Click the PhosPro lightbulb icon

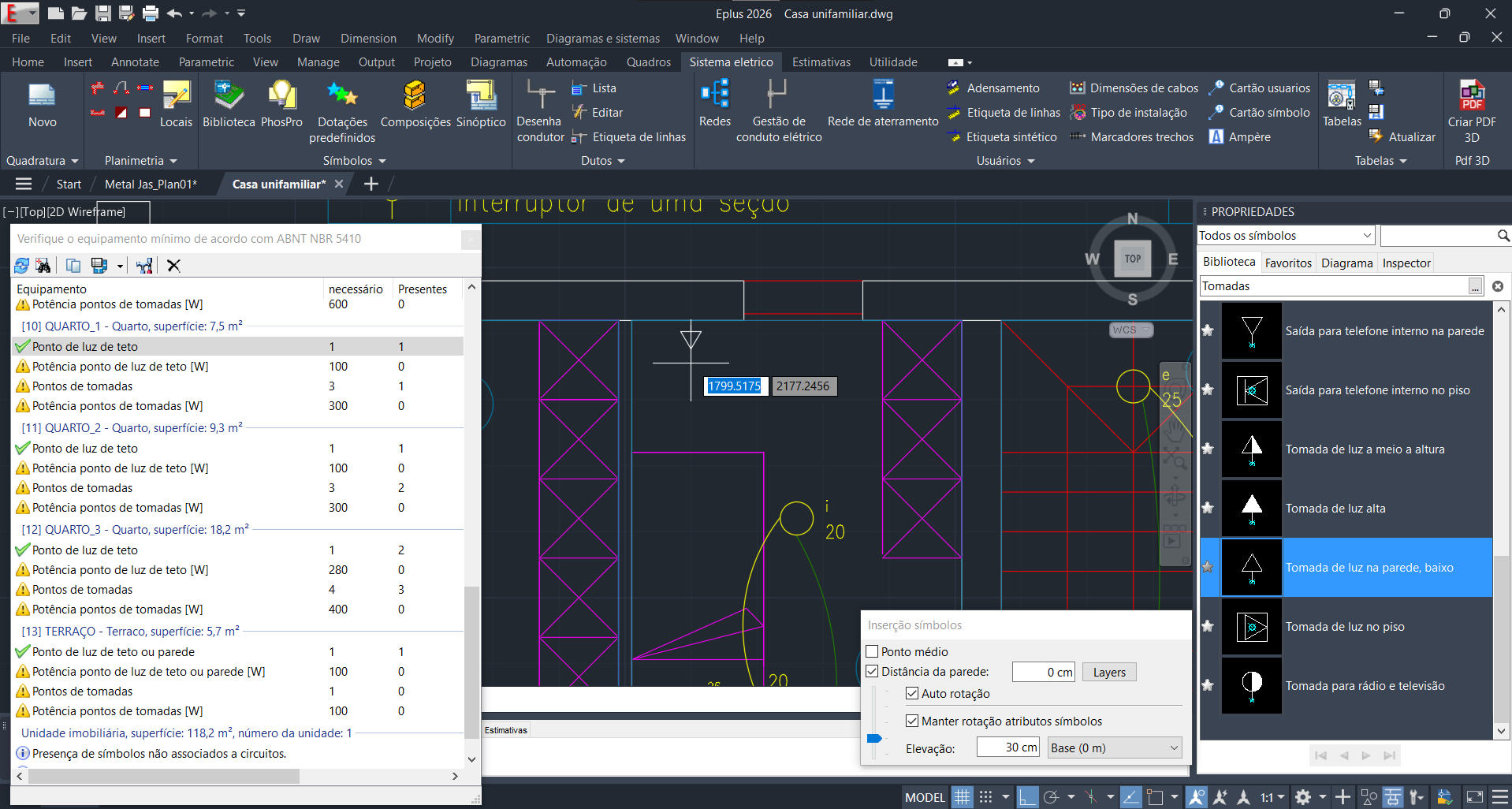point(281,96)
